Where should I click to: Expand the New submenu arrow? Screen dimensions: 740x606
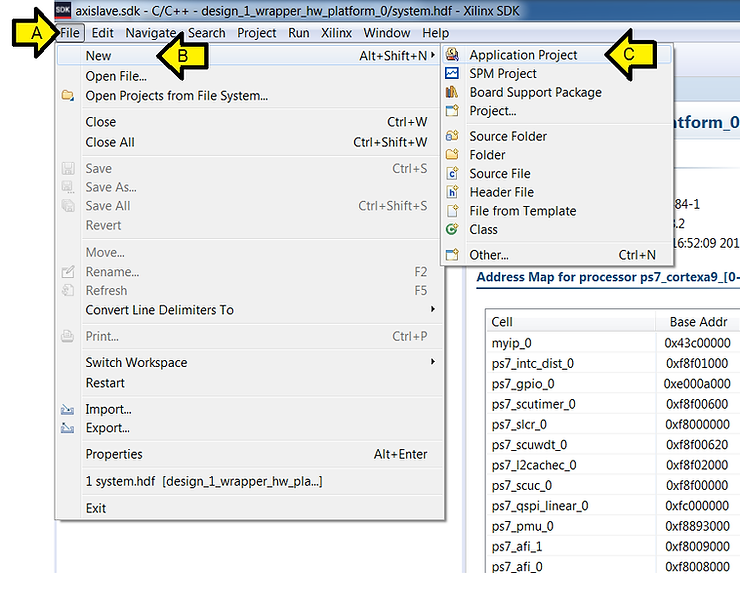432,55
